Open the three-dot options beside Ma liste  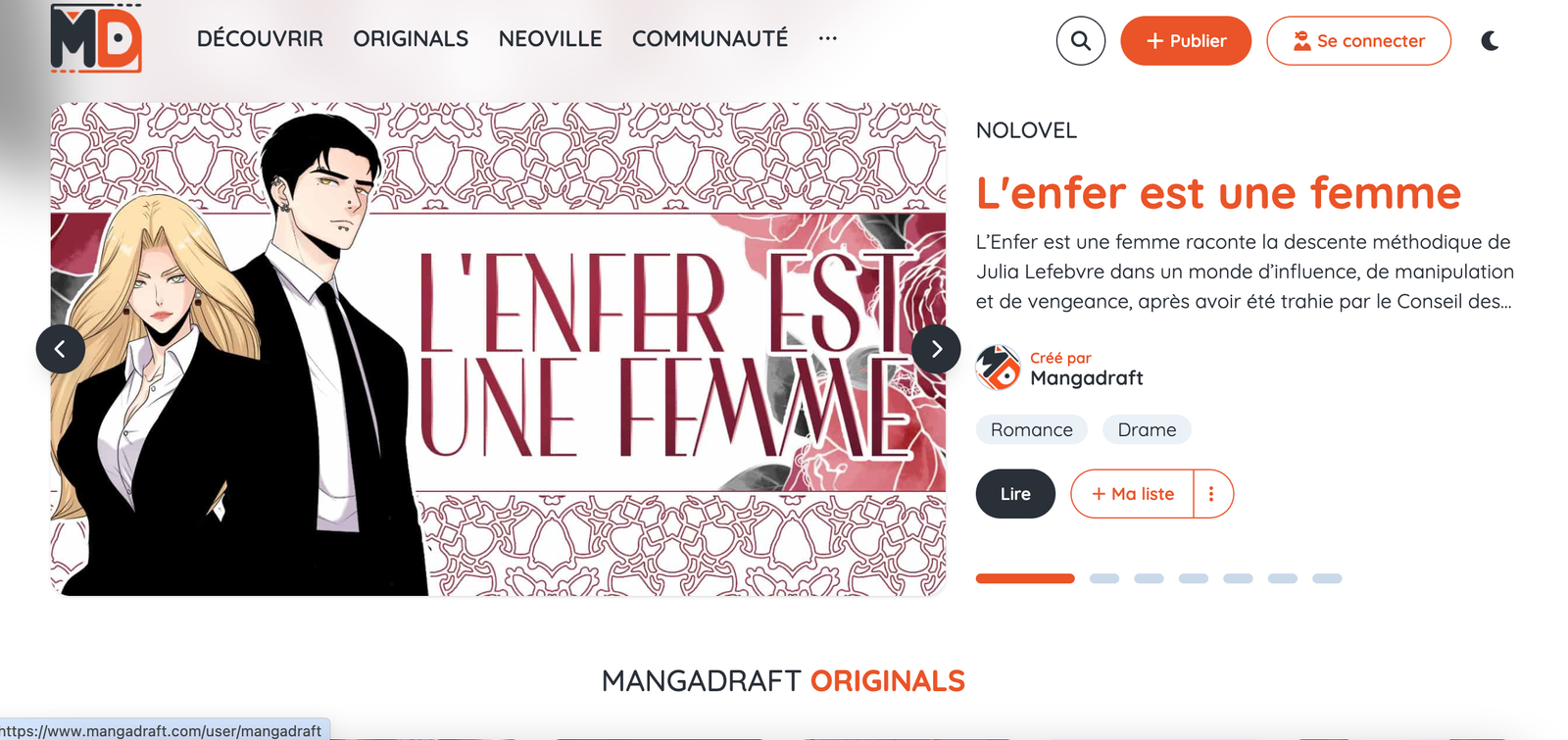click(1212, 494)
